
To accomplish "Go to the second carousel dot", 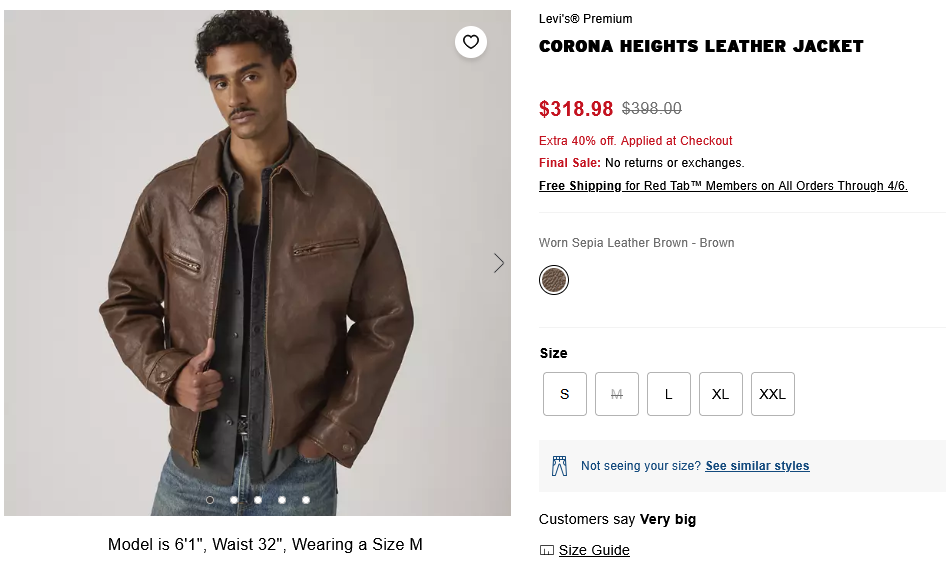I will point(234,499).
